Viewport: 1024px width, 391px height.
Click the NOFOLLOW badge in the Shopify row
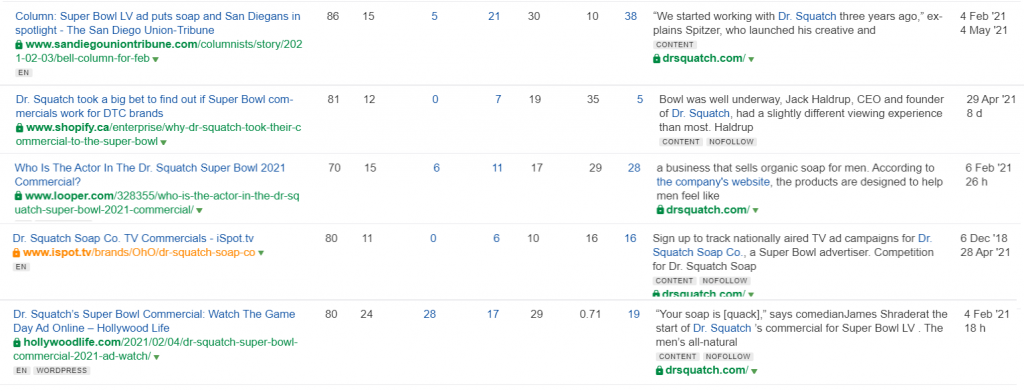pyautogui.click(x=731, y=142)
